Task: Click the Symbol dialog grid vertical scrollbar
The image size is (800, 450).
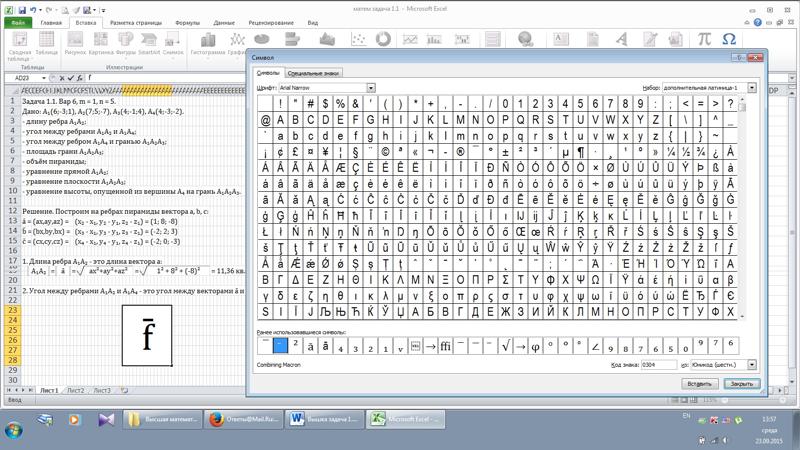Action: (742, 206)
